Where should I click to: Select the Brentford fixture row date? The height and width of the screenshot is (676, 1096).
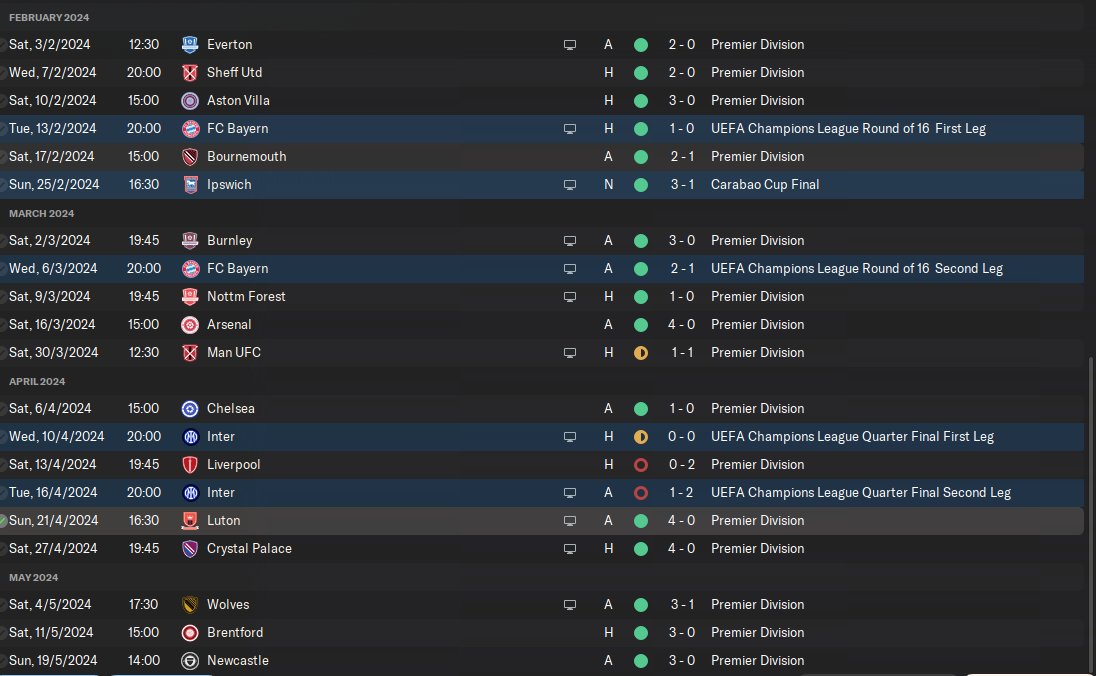pos(51,633)
